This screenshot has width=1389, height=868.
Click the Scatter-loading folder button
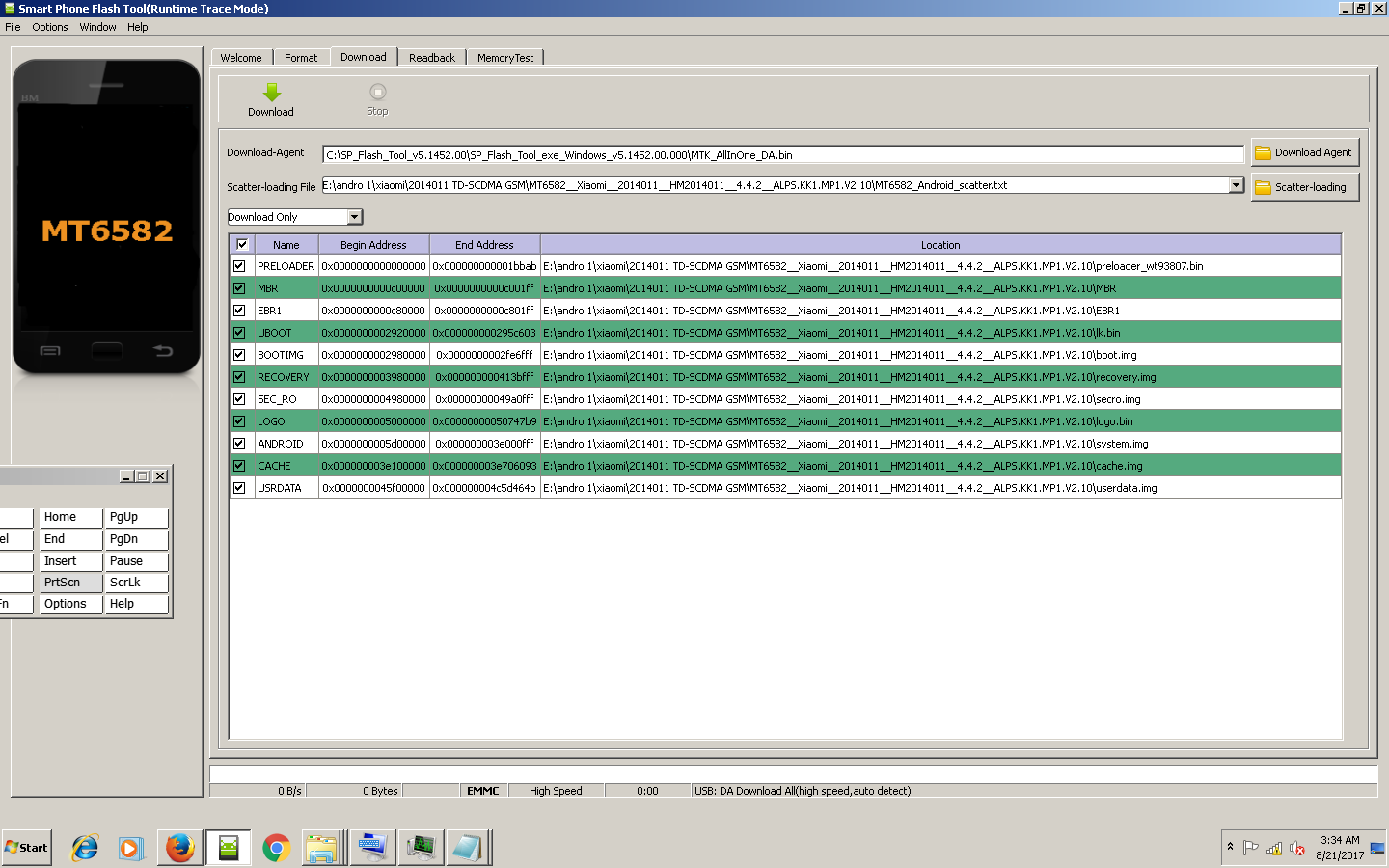click(x=1305, y=187)
